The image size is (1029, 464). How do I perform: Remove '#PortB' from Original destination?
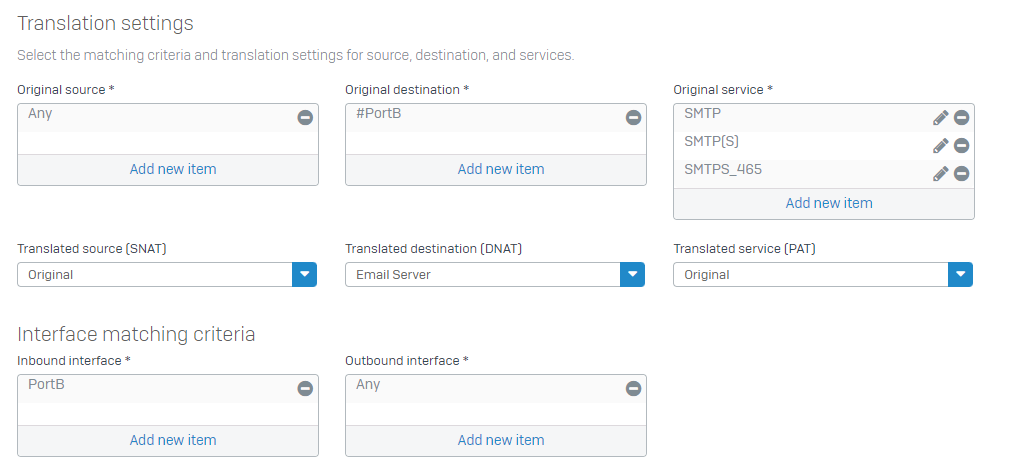[x=633, y=117]
